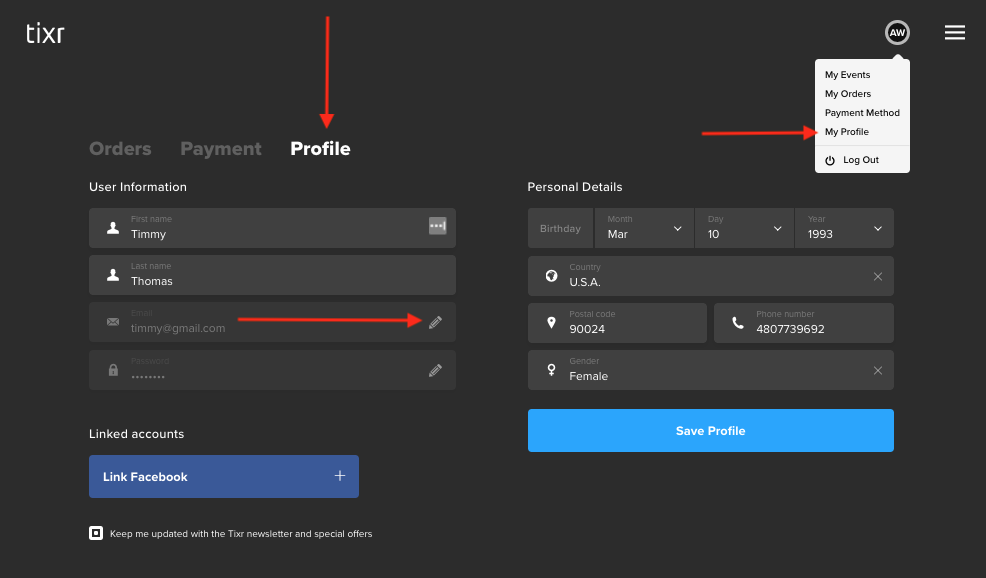This screenshot has height=578, width=986.
Task: Click the Password field with dots
Action: pos(272,370)
